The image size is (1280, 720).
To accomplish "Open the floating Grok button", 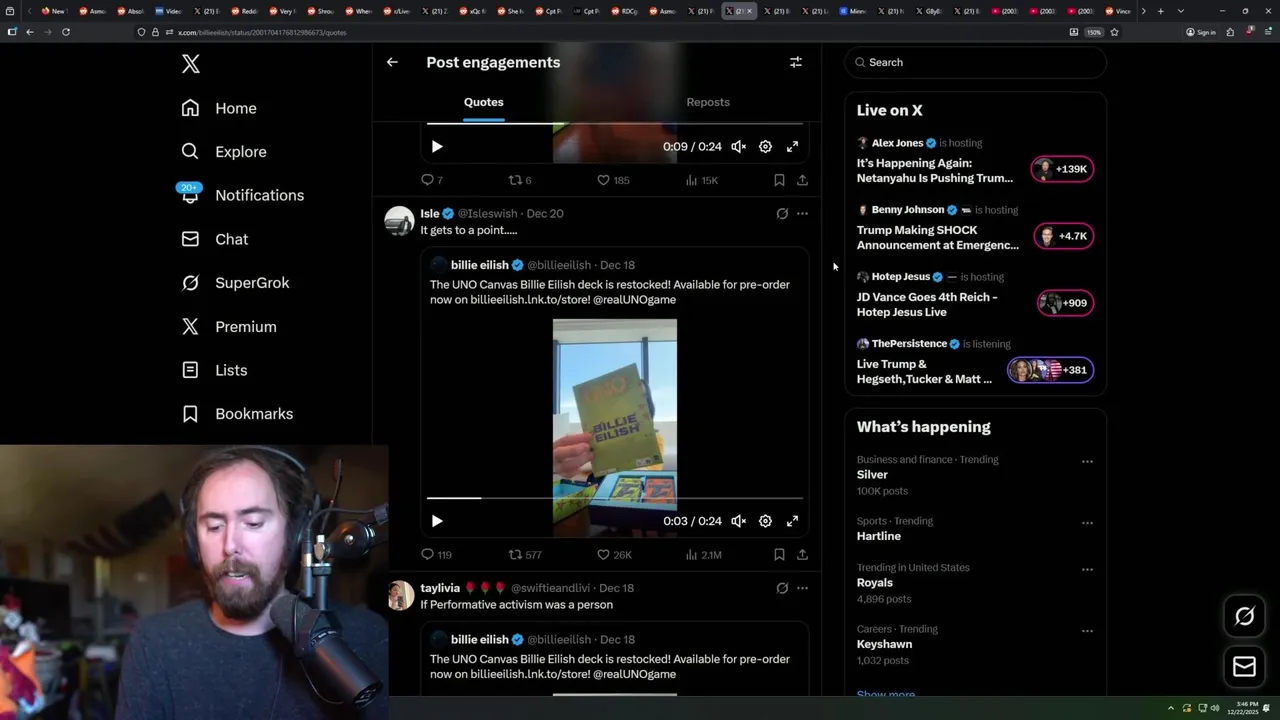I will point(1245,616).
